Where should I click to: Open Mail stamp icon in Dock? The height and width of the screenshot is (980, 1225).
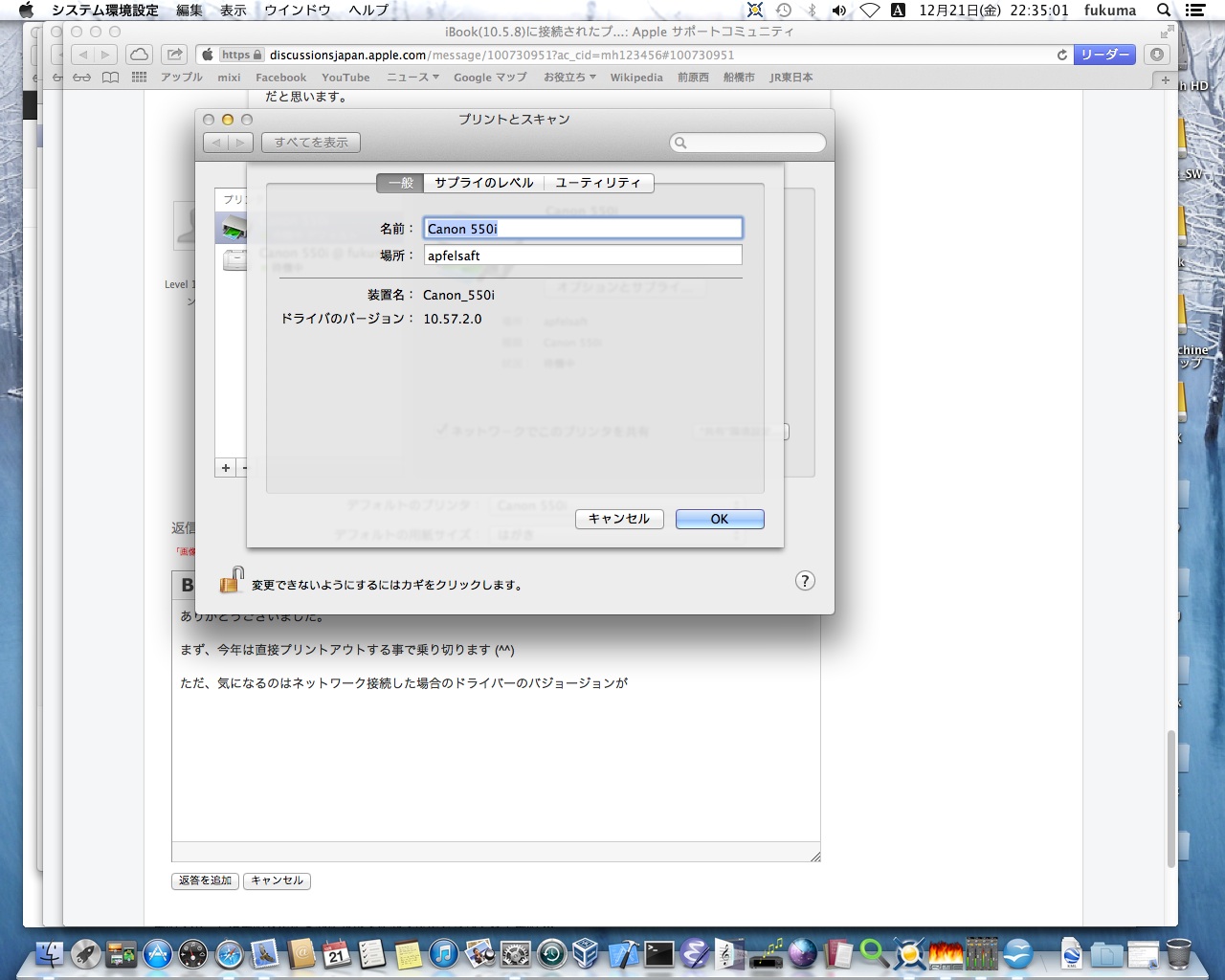(x=265, y=953)
